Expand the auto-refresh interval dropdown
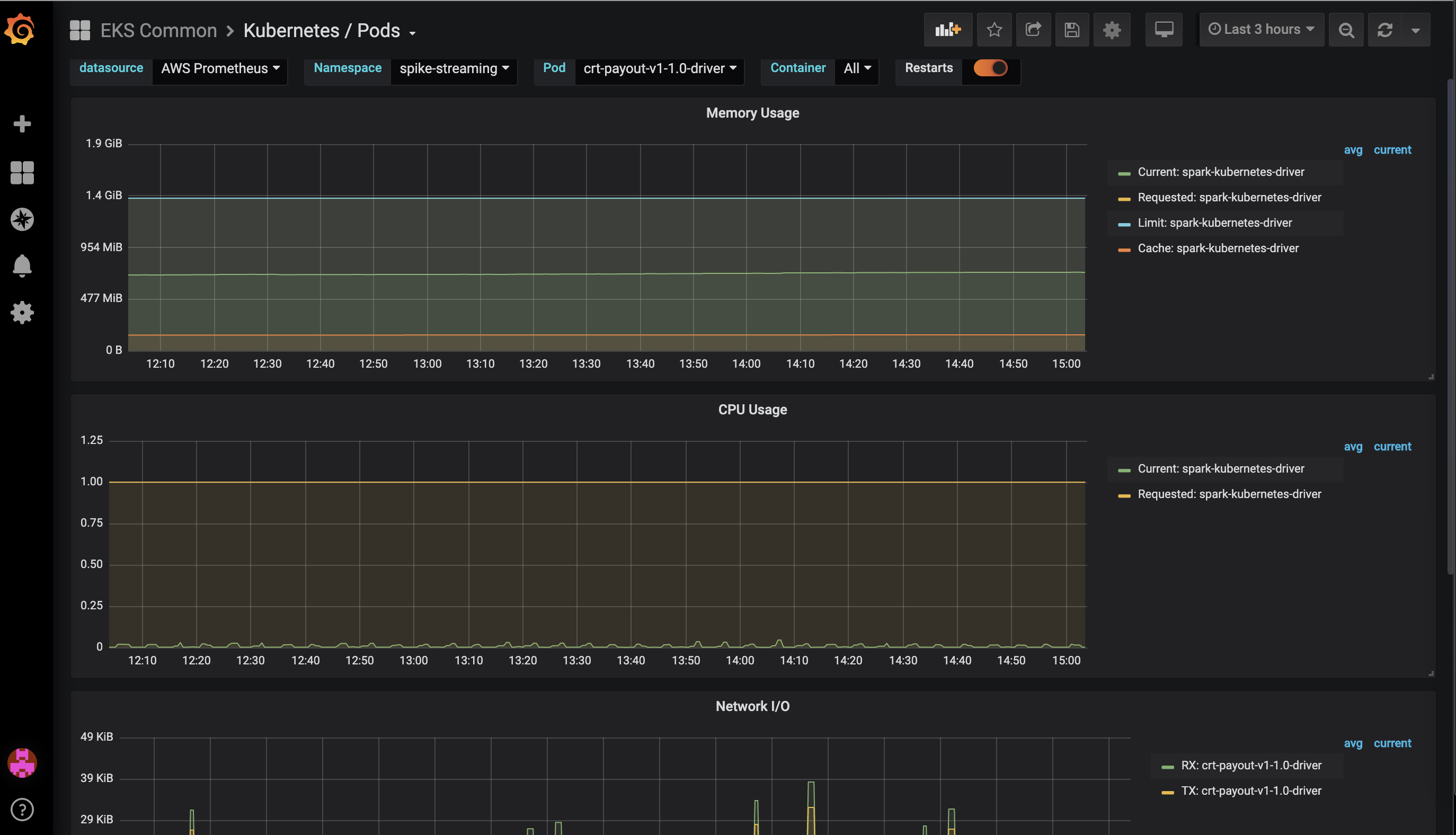This screenshot has width=1456, height=835. coord(1415,29)
